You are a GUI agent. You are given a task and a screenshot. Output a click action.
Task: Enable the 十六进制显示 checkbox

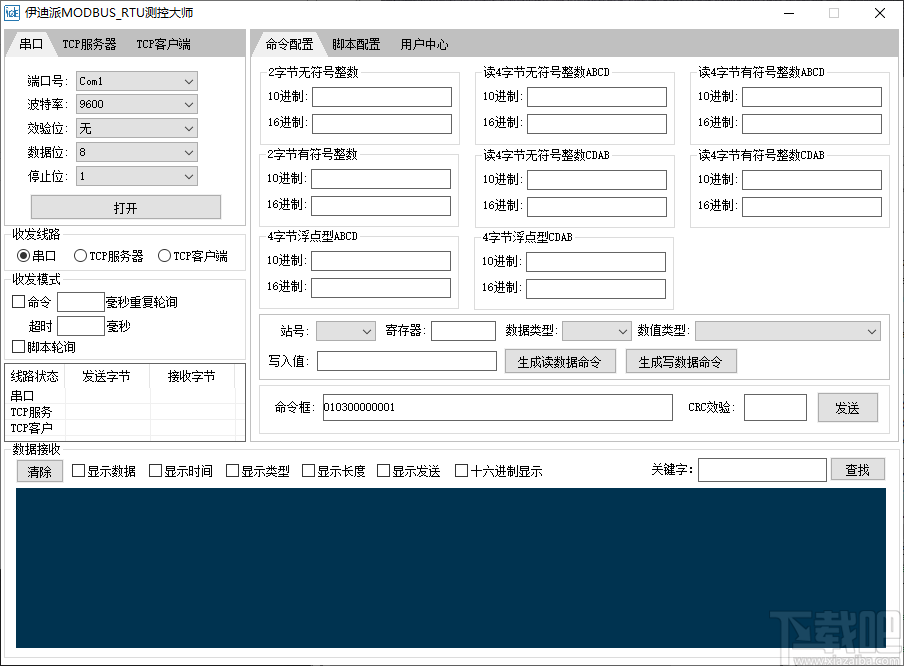coord(462,470)
